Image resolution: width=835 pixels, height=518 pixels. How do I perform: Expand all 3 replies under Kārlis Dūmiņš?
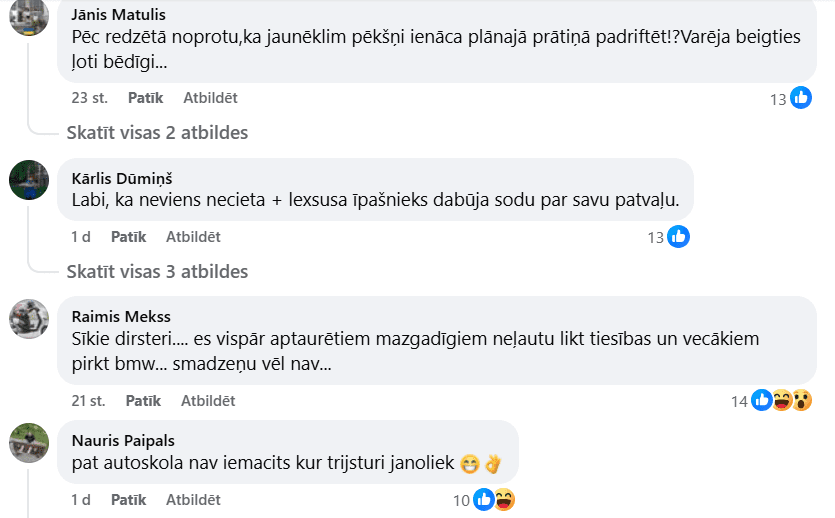[157, 271]
